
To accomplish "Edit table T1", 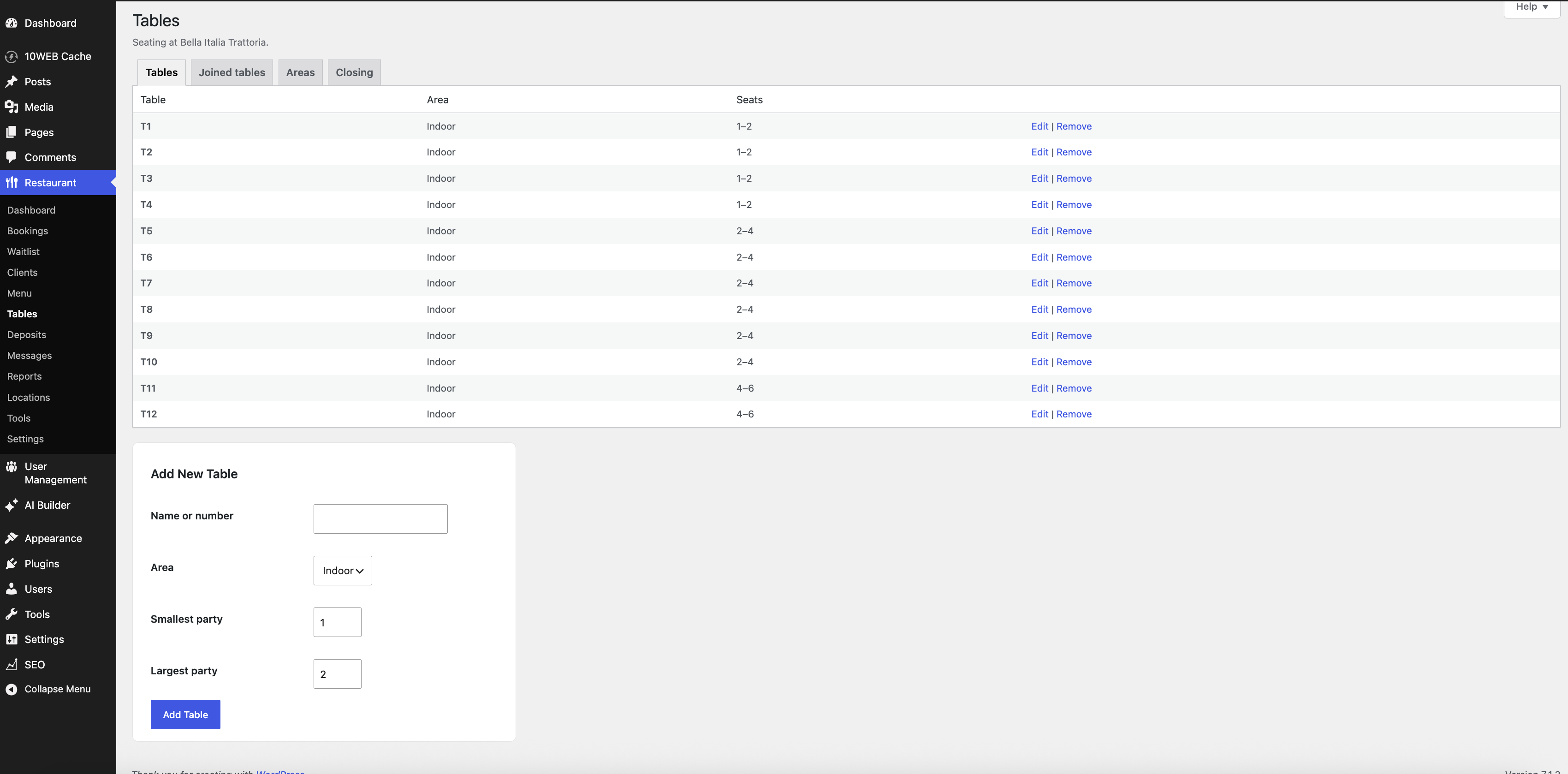I will click(1039, 126).
